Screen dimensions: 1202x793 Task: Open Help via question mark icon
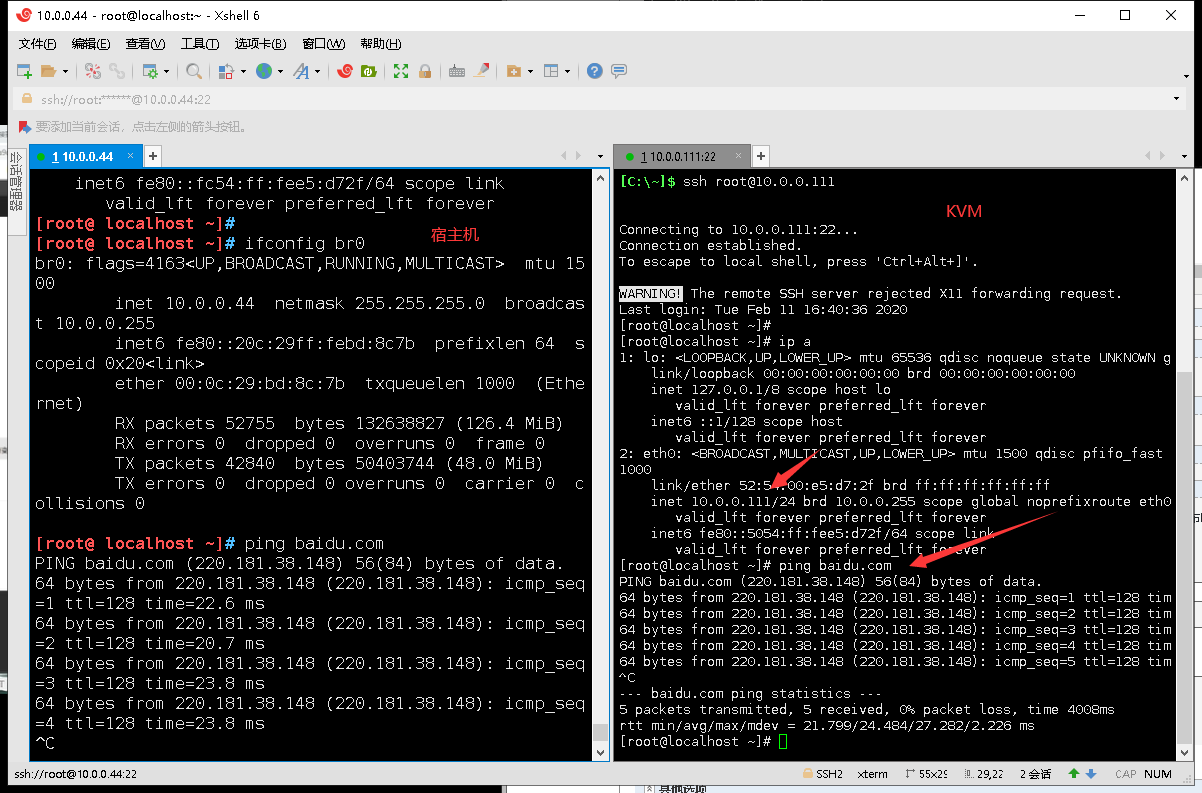595,71
